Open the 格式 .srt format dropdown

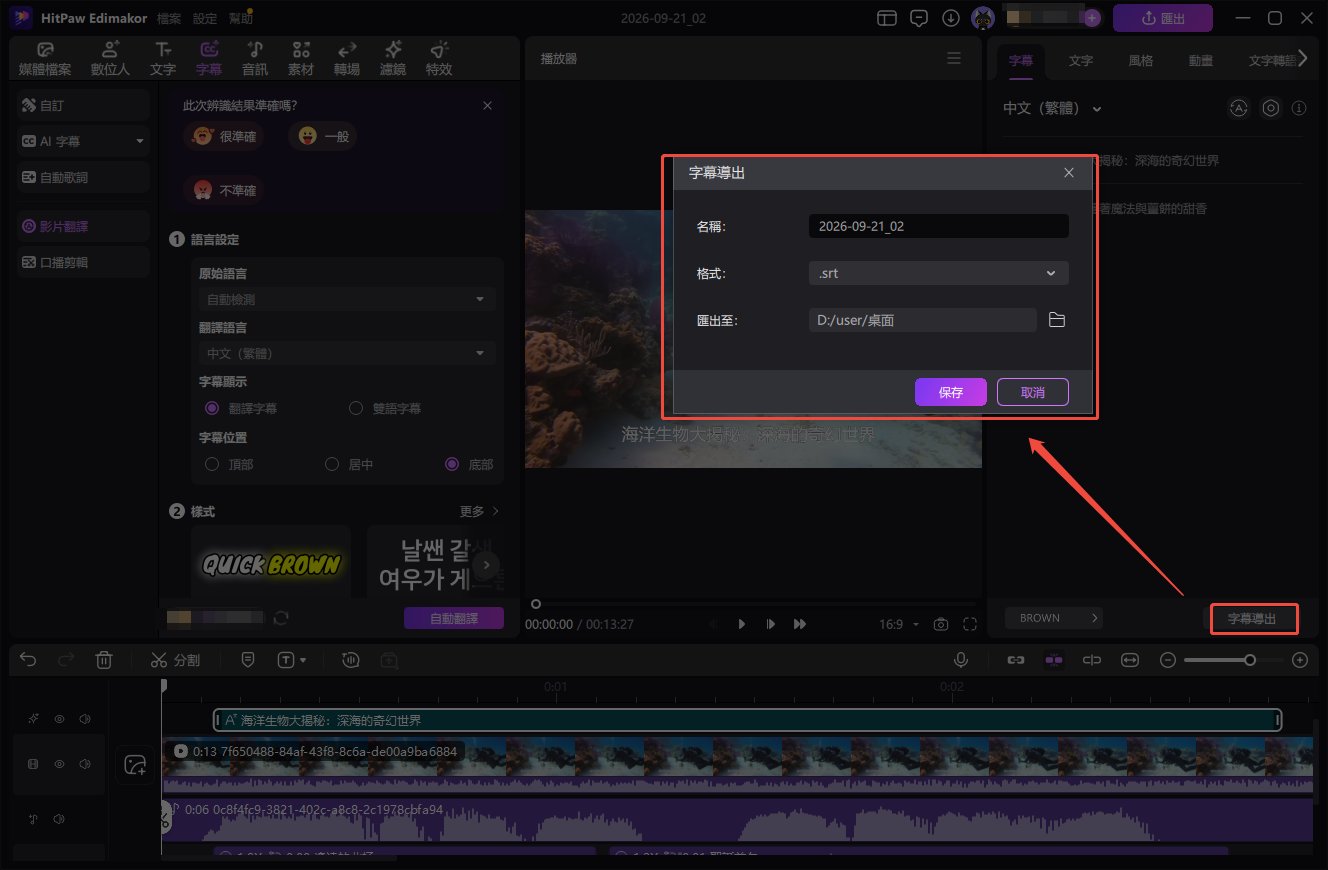pyautogui.click(x=938, y=273)
